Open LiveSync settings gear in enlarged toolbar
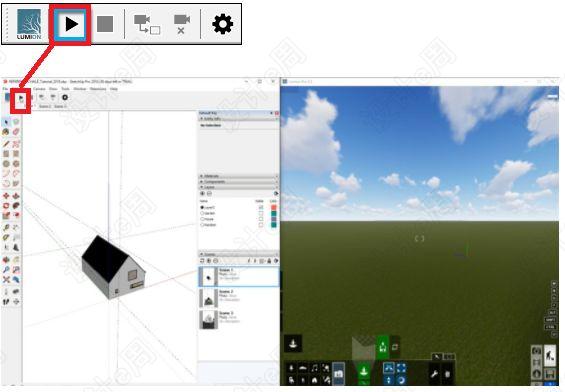Viewport: 565px width, 392px height. (222, 24)
